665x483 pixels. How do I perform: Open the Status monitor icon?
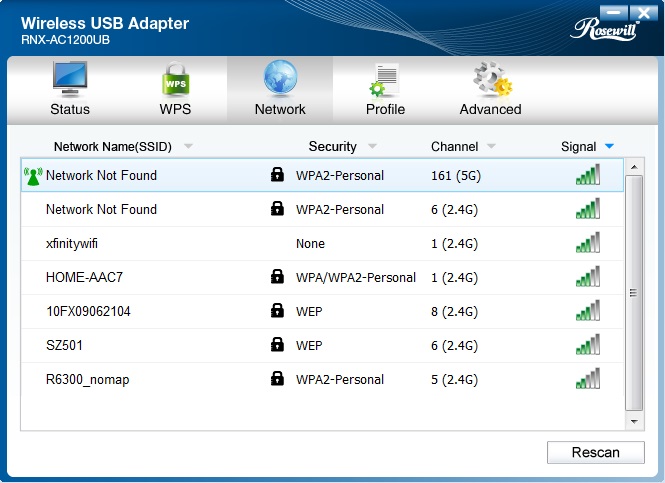(70, 78)
